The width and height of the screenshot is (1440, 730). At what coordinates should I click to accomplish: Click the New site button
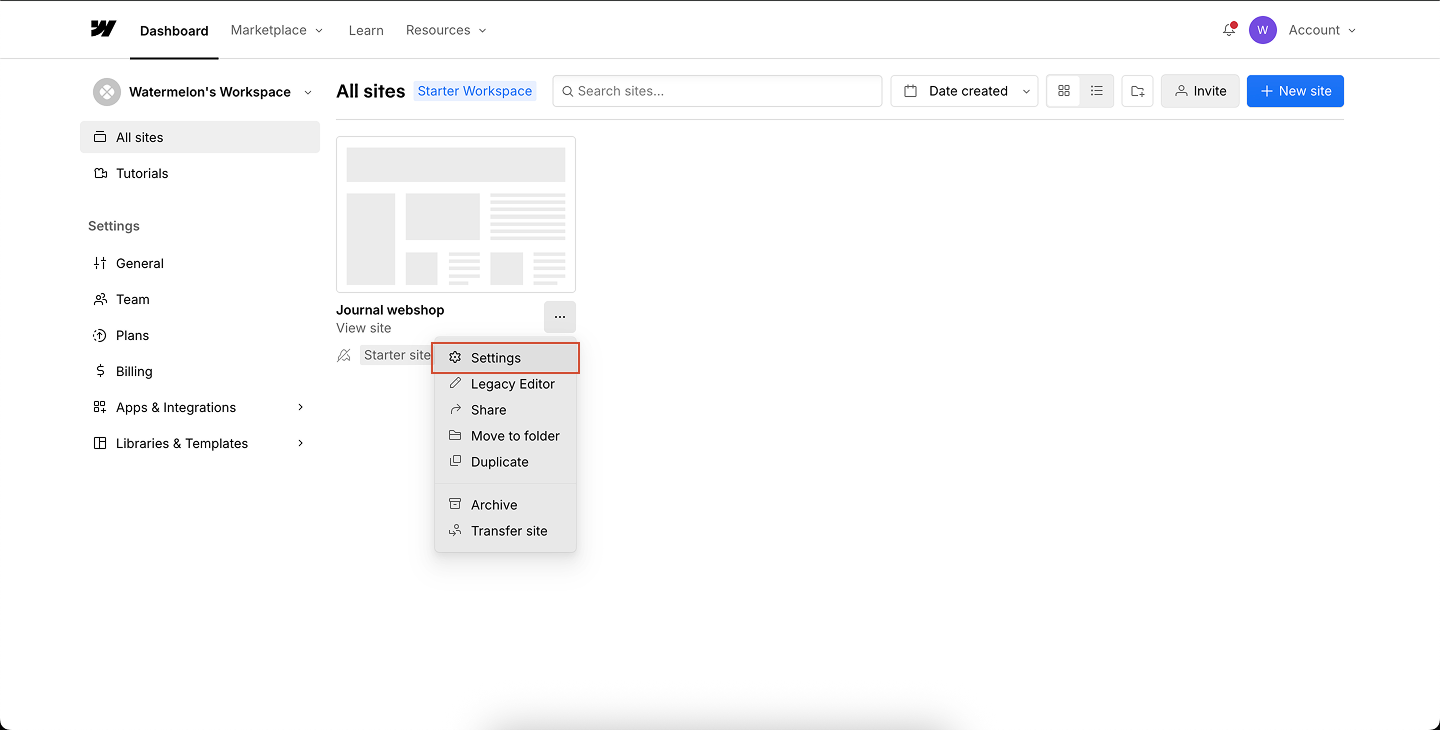[x=1295, y=91]
